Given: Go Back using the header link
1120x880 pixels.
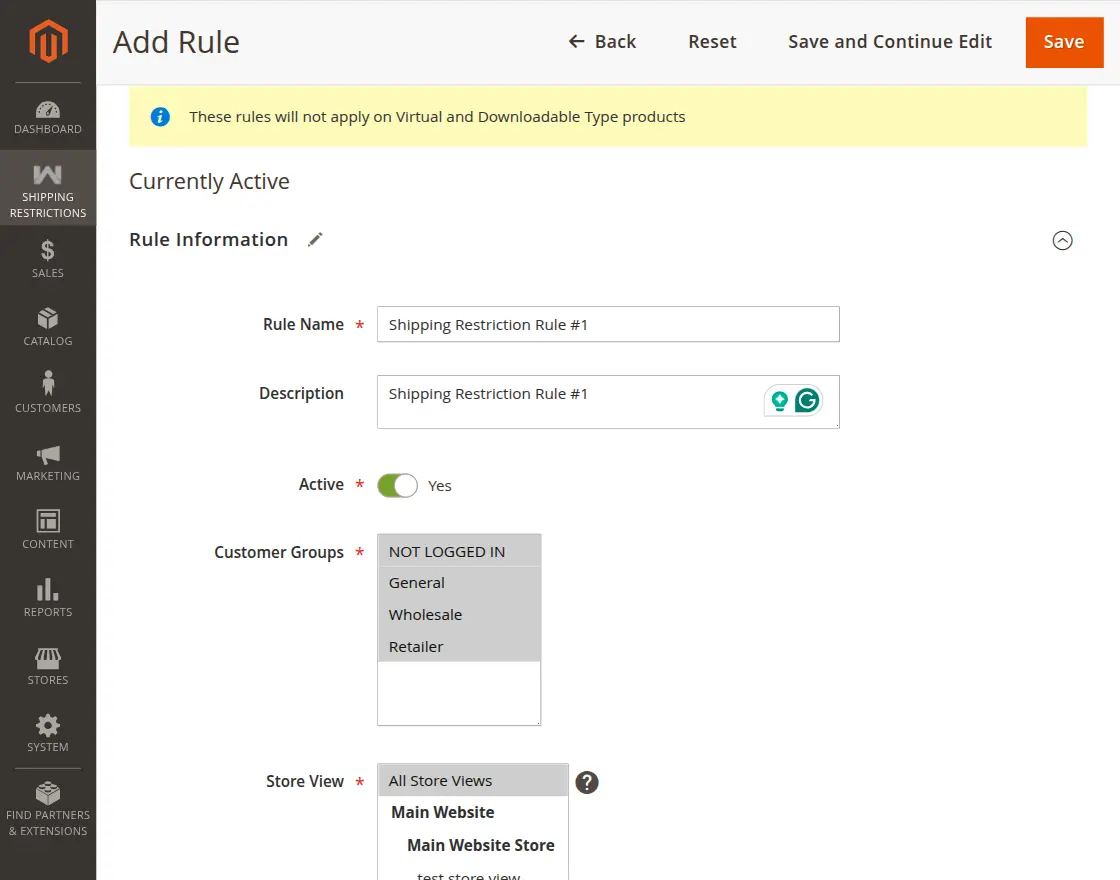Looking at the screenshot, I should (603, 42).
